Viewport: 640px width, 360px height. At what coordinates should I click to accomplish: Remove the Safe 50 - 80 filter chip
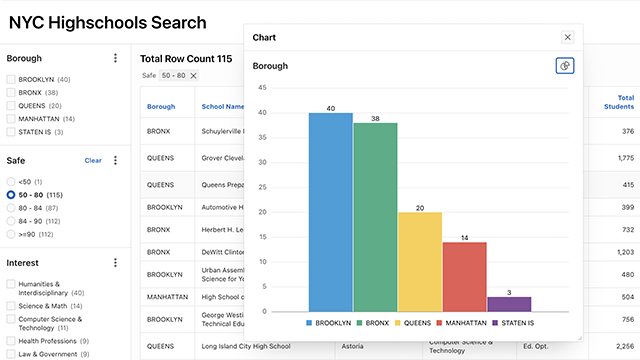click(193, 76)
